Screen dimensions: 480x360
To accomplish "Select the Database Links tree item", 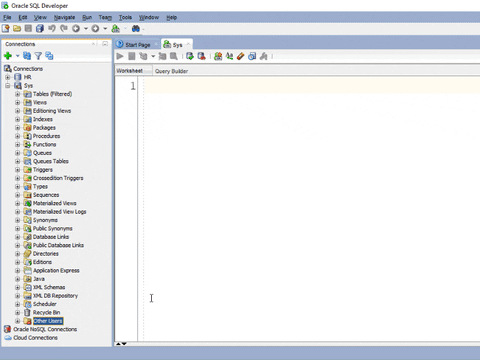I will (51, 237).
